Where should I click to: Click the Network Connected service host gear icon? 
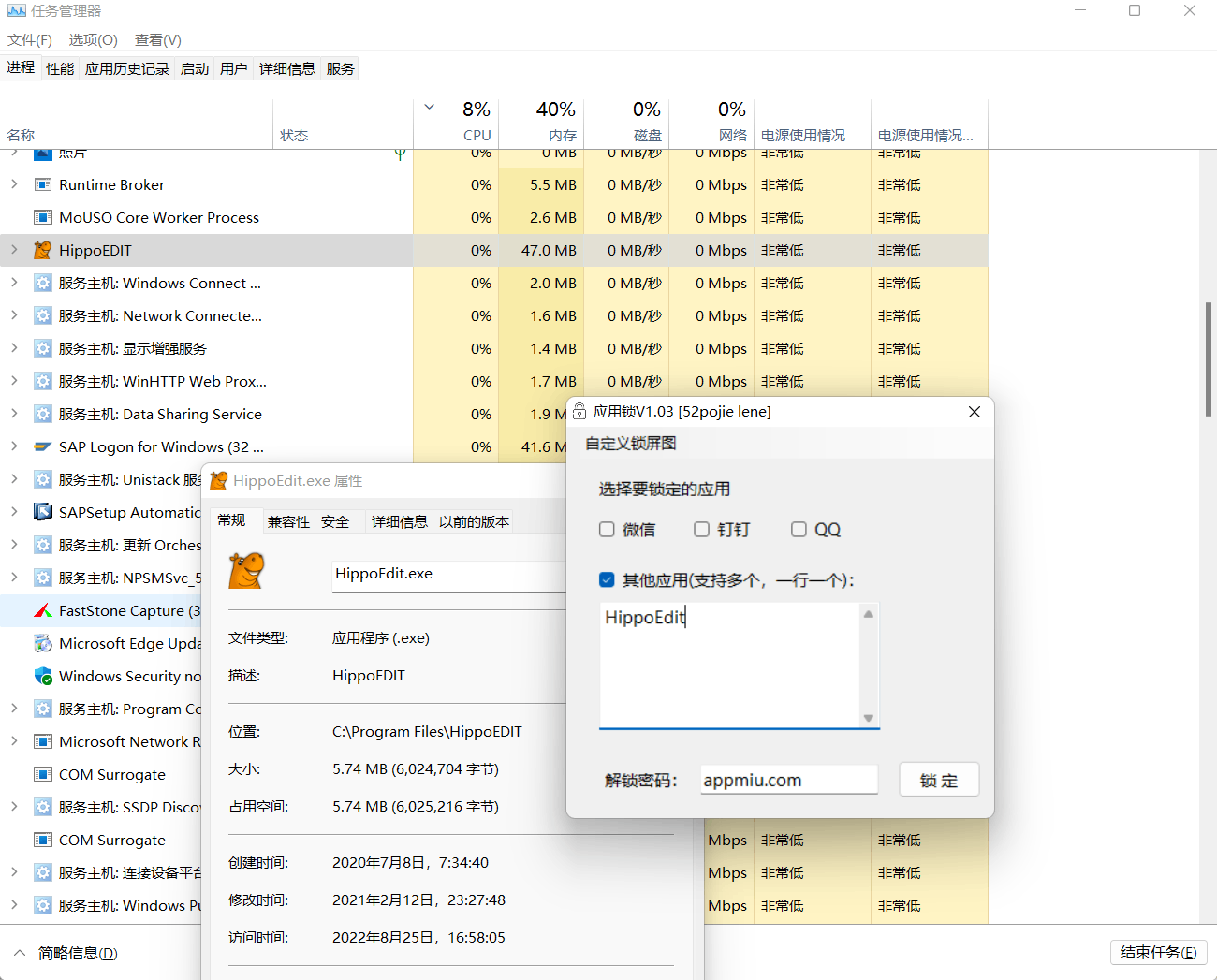42,315
